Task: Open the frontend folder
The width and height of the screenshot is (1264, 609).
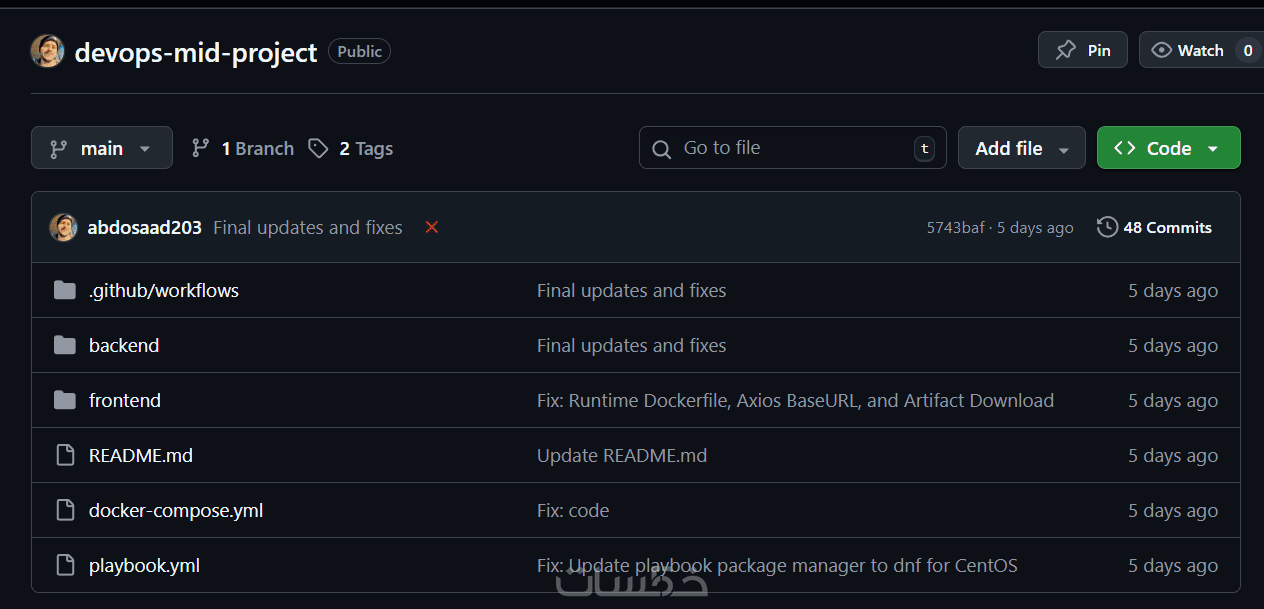Action: pyautogui.click(x=125, y=400)
